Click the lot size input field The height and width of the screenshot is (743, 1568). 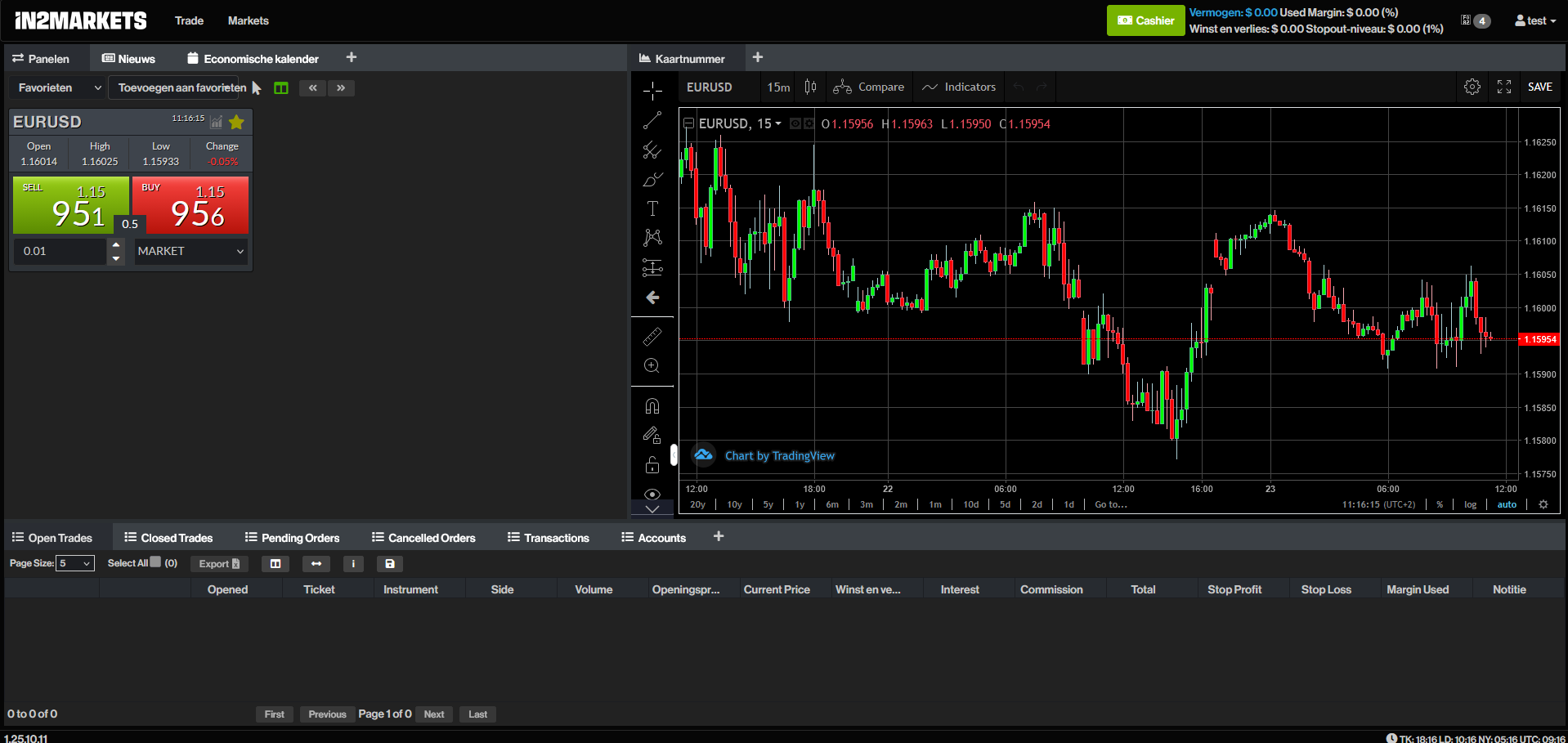point(59,251)
